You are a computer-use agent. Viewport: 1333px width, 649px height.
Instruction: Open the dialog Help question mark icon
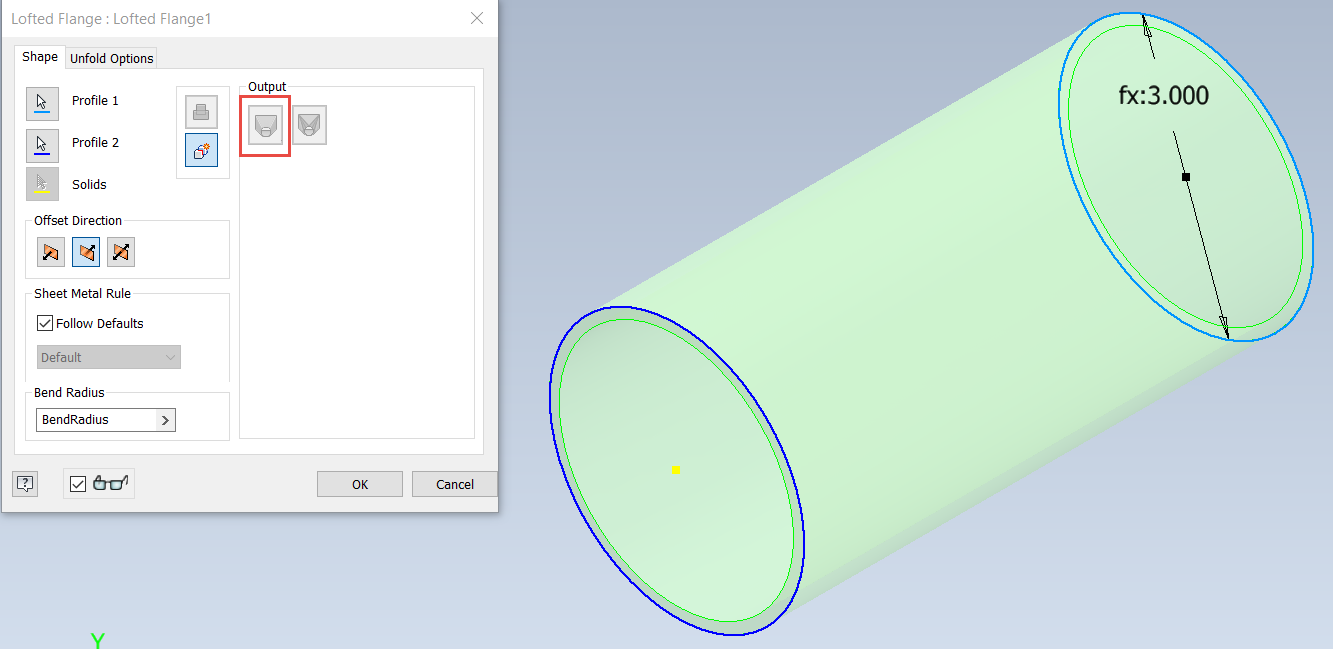(x=24, y=483)
